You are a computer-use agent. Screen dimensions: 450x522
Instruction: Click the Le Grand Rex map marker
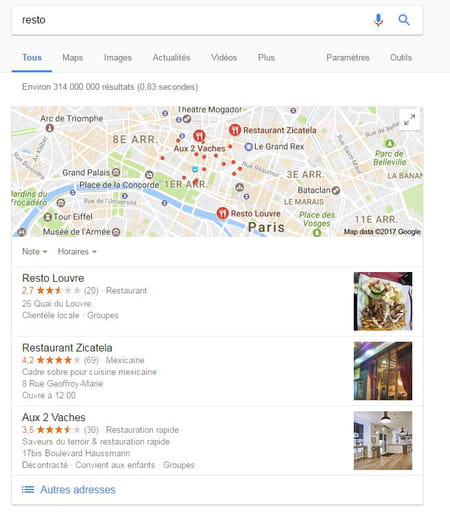click(248, 147)
